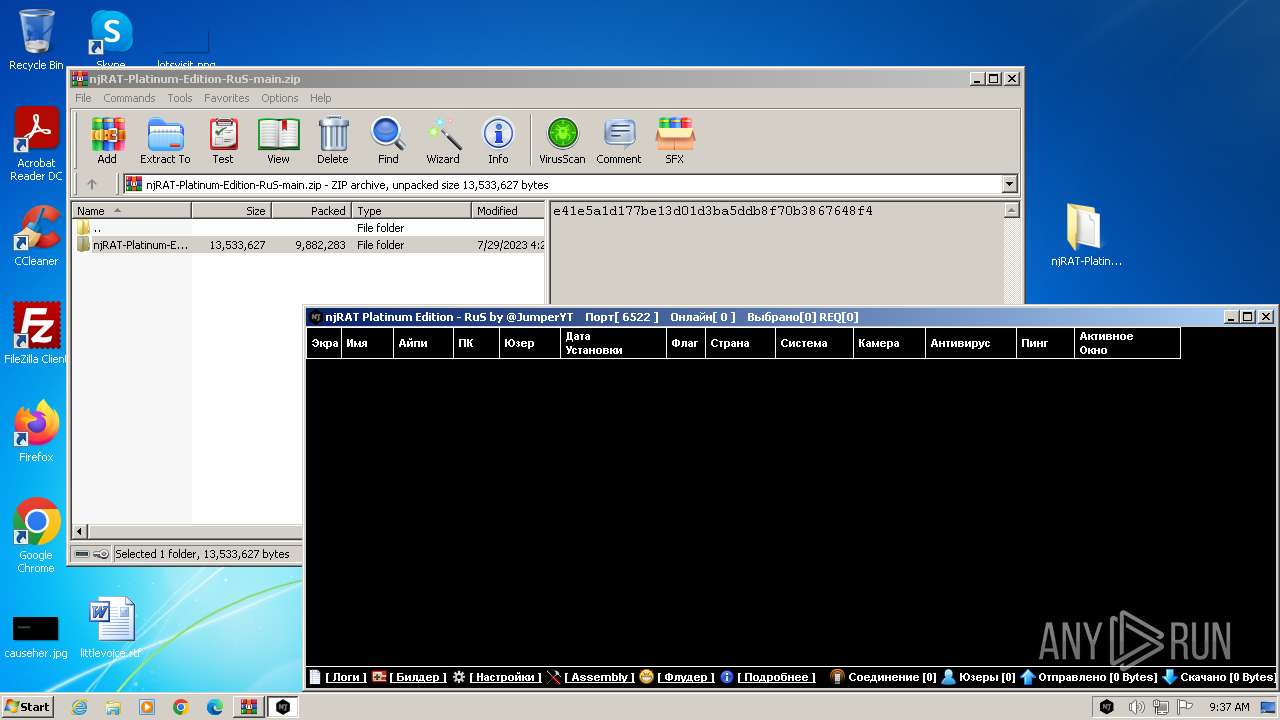This screenshot has width=1280, height=720.
Task: Click the Test archive icon
Action: point(223,140)
